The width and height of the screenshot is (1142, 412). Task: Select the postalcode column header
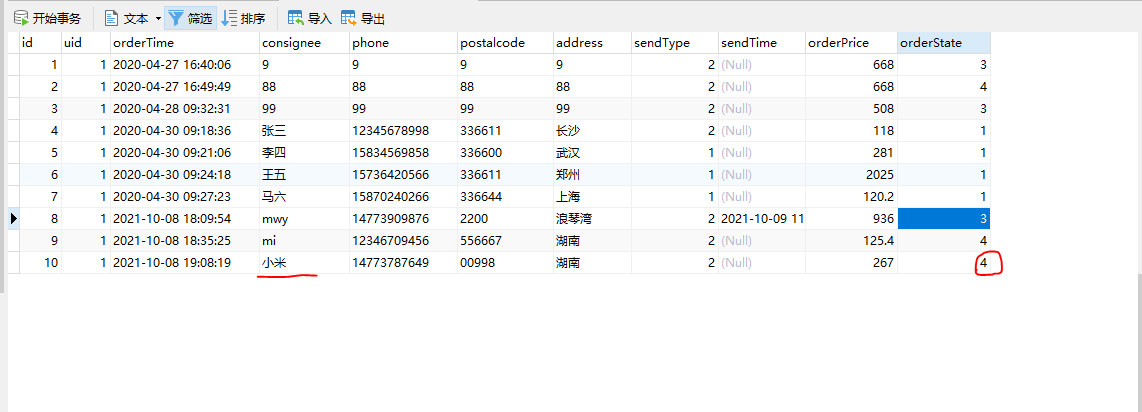[505, 43]
